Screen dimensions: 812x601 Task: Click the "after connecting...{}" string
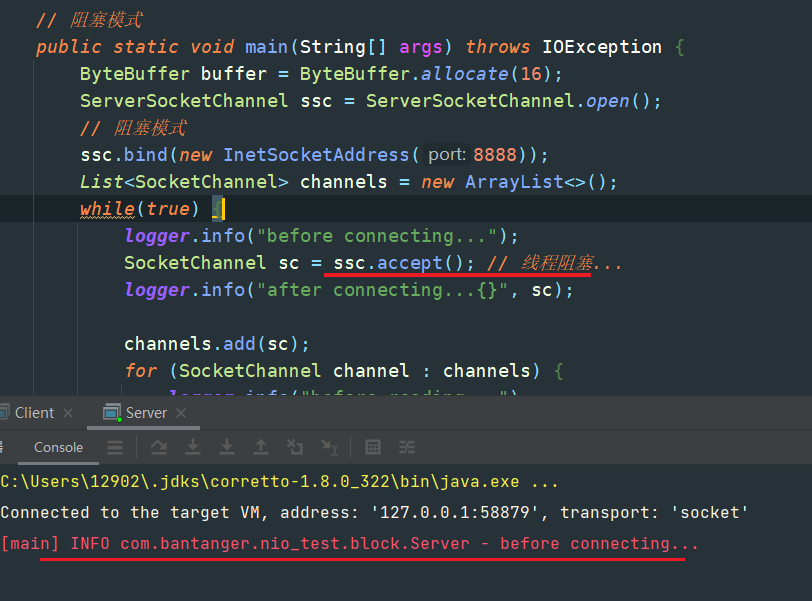tap(382, 290)
